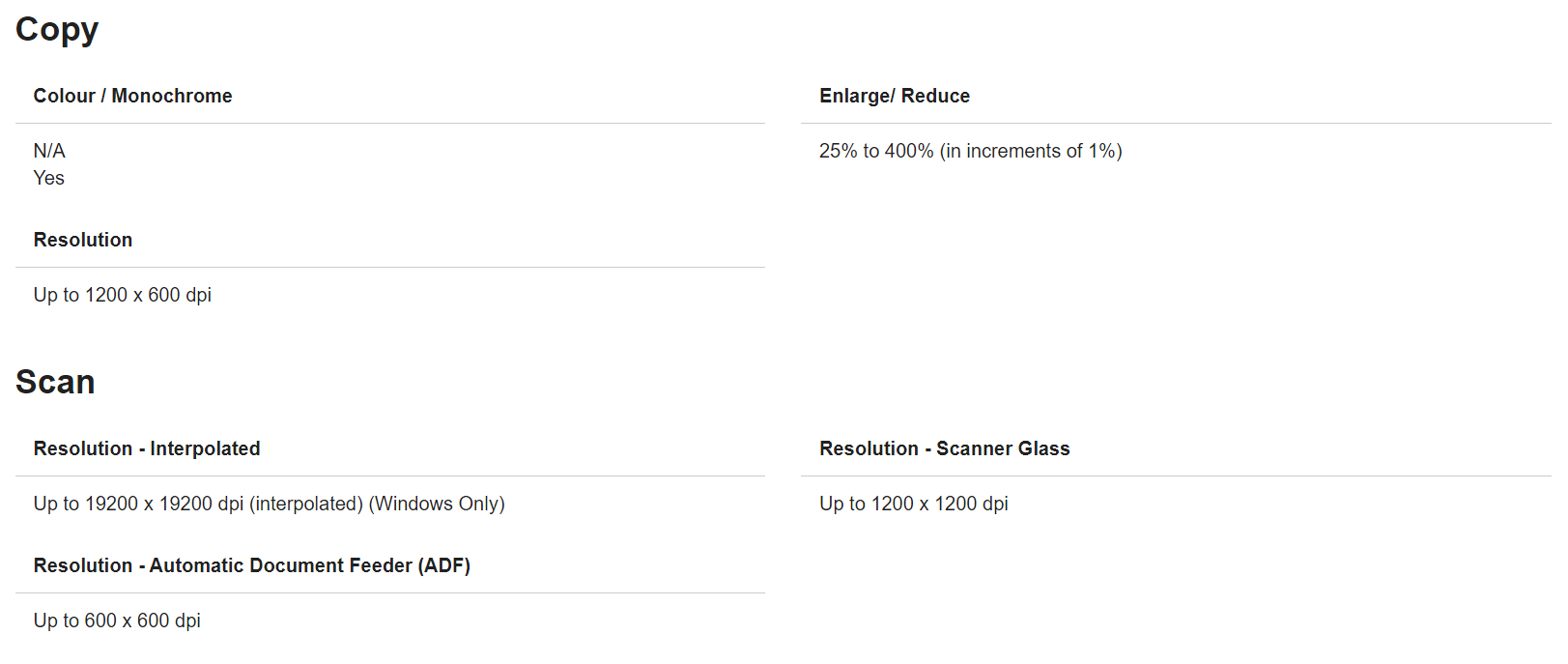The height and width of the screenshot is (664, 1568).
Task: Click the Resolution - Scanner Glass label
Action: [944, 448]
